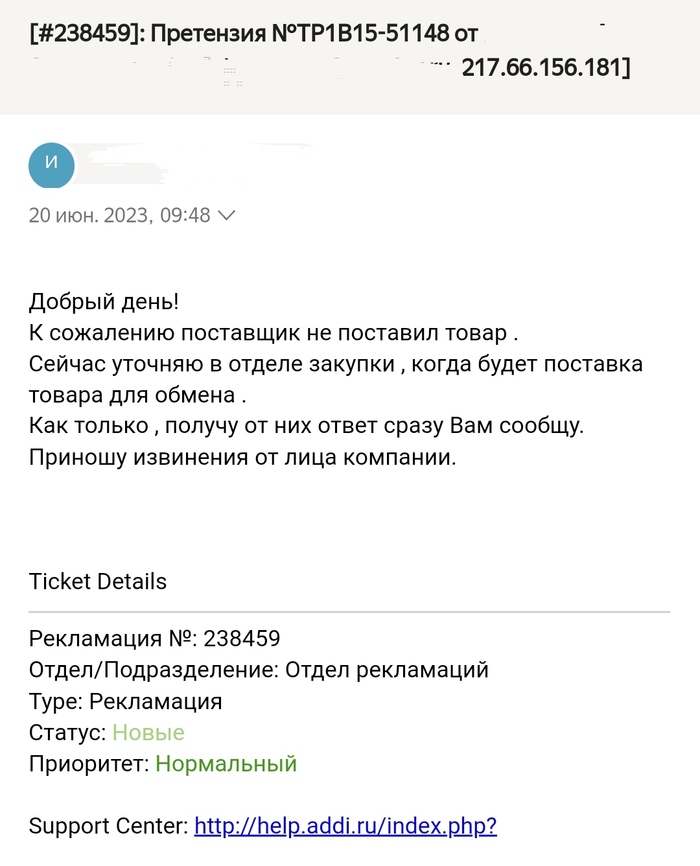Image resolution: width=700 pixels, height=866 pixels.
Task: Click the sentence starting with Как только
Action: coord(306,426)
